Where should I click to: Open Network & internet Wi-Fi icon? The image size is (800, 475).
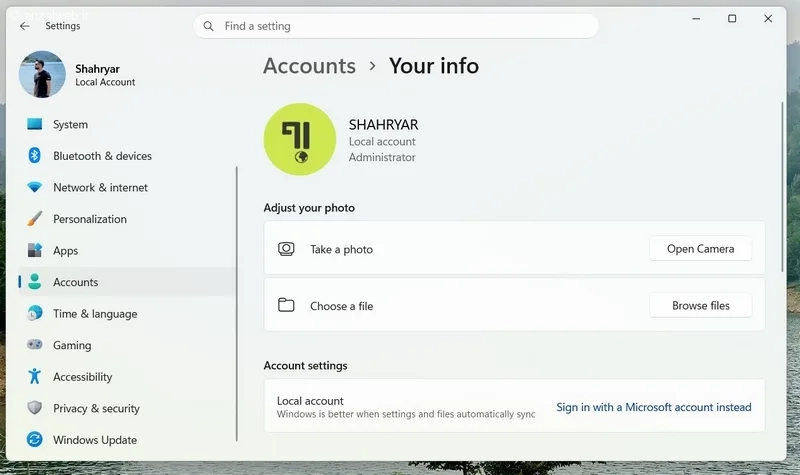[x=35, y=187]
